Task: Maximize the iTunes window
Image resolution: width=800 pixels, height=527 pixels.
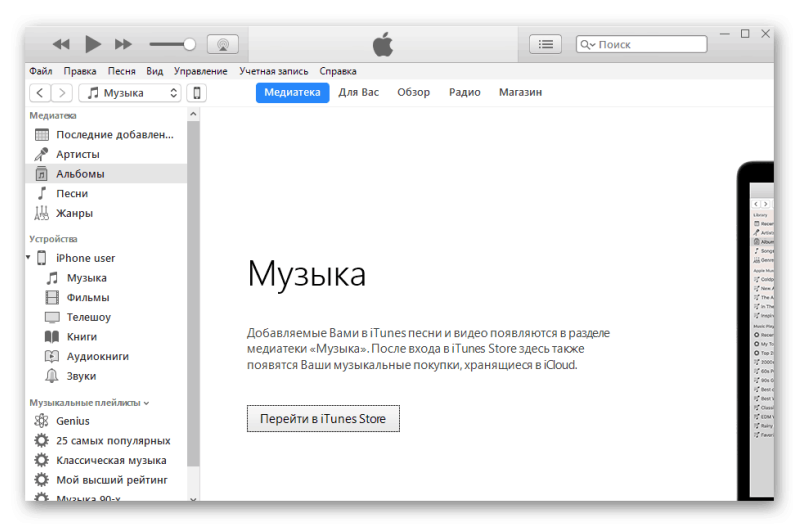Action: pyautogui.click(x=745, y=34)
